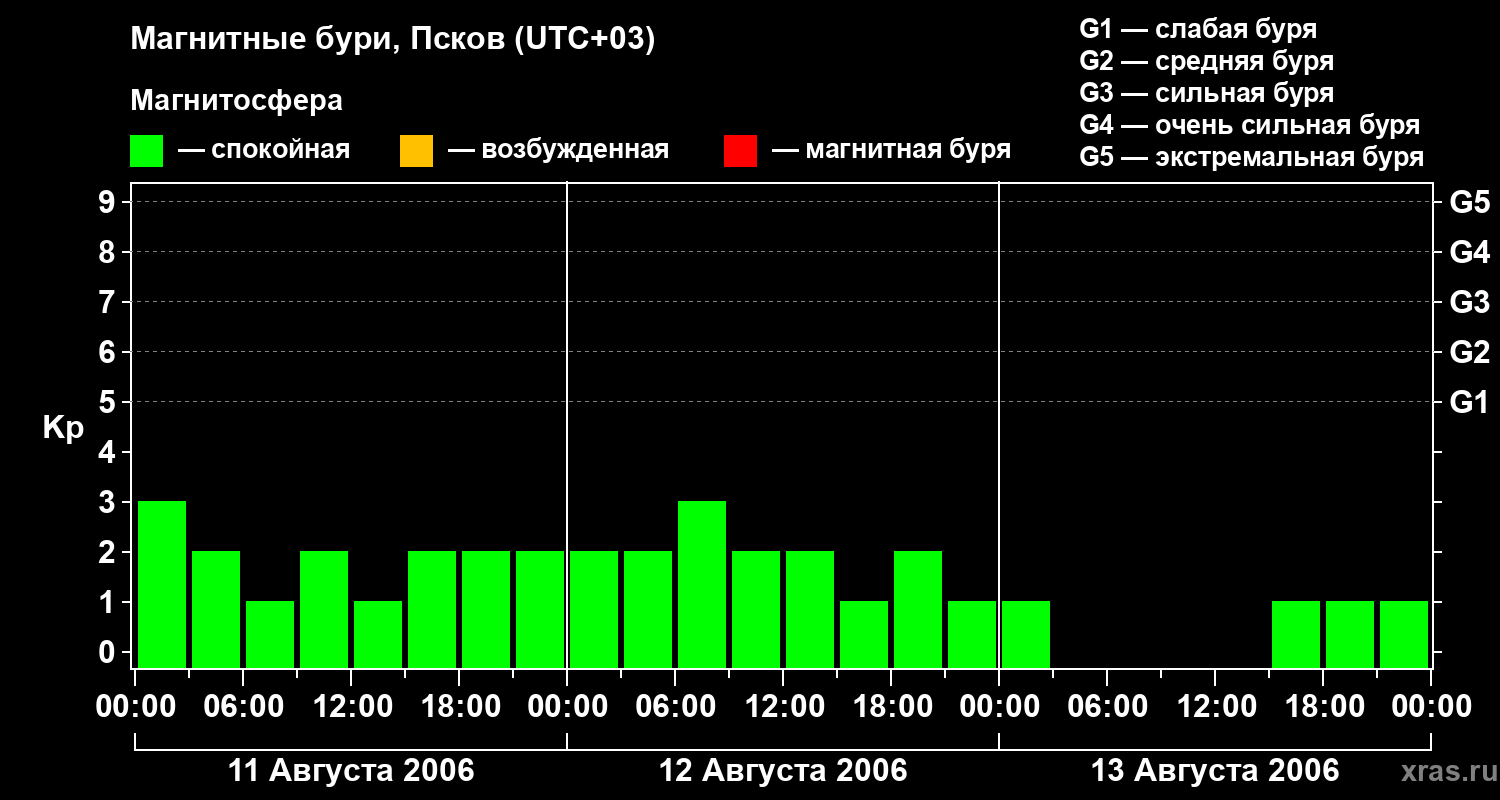Click 'G2 — средняя буря' legend line
This screenshot has height=800, width=1500.
[1206, 61]
